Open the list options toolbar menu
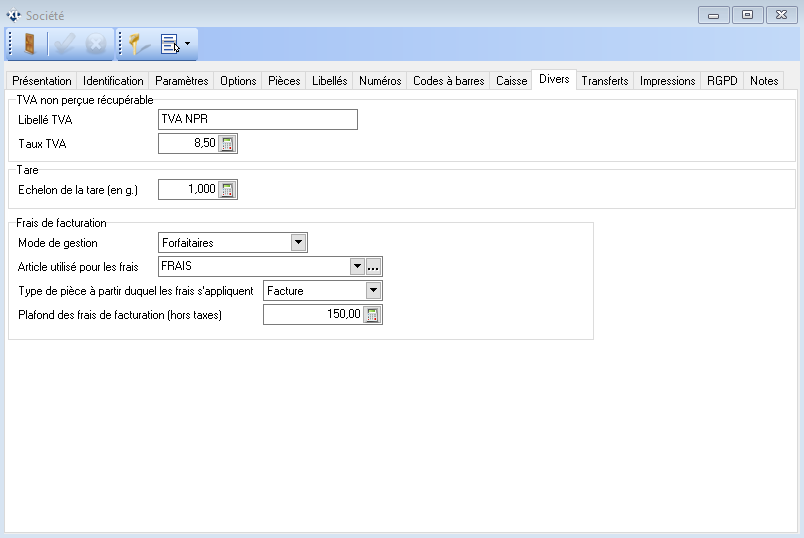The image size is (804, 538). point(176,44)
